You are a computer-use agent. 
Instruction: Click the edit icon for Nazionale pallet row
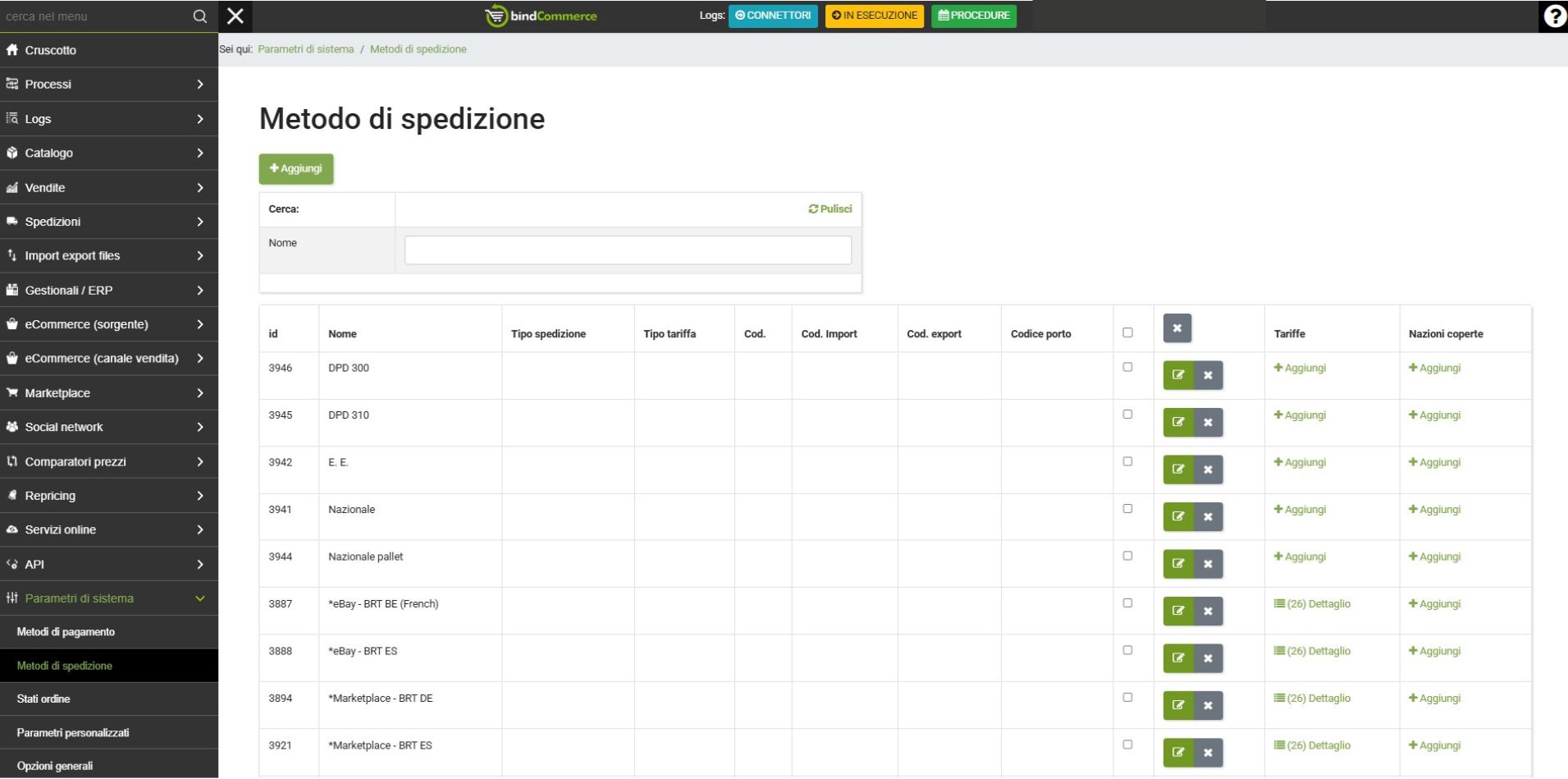point(1177,564)
